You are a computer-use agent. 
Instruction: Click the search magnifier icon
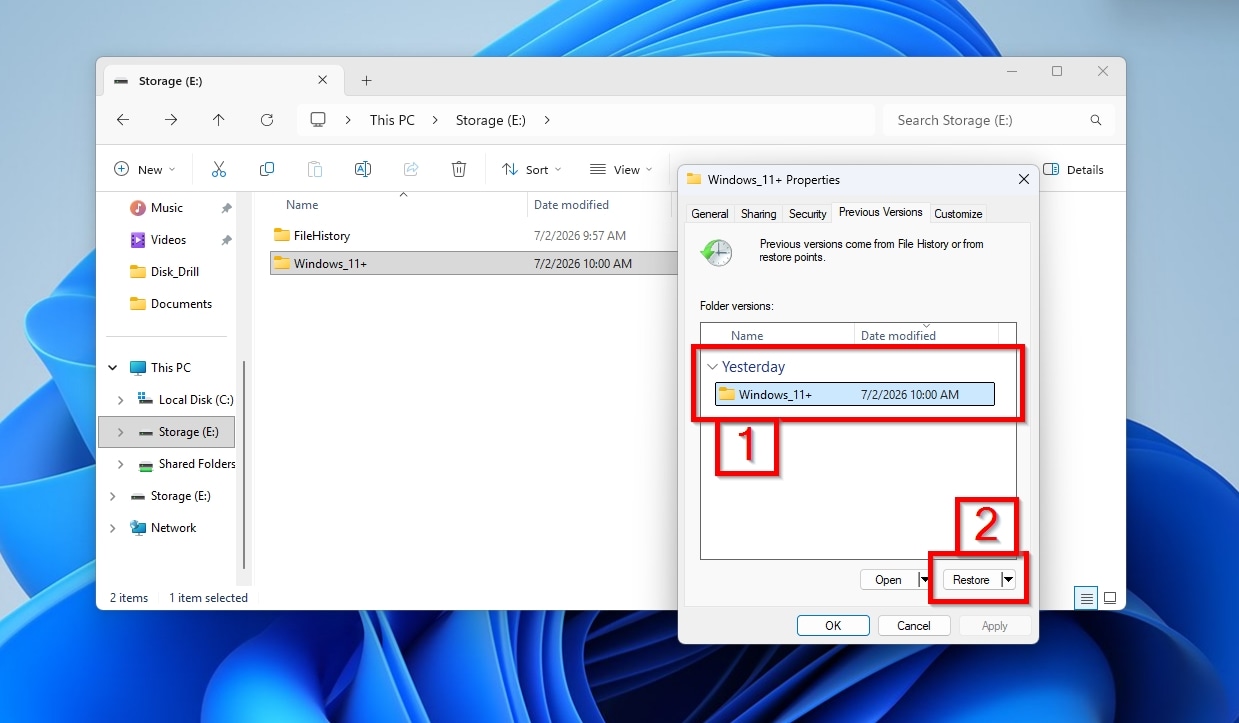[x=1096, y=120]
